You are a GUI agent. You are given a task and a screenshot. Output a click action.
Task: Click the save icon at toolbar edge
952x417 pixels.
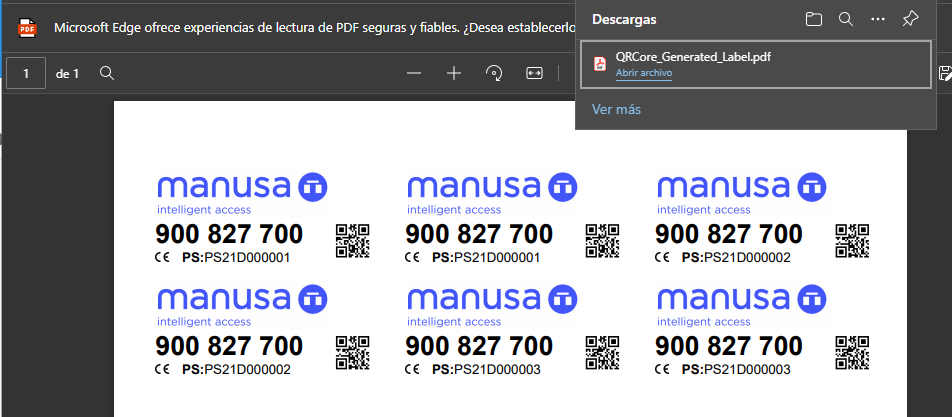click(x=945, y=73)
